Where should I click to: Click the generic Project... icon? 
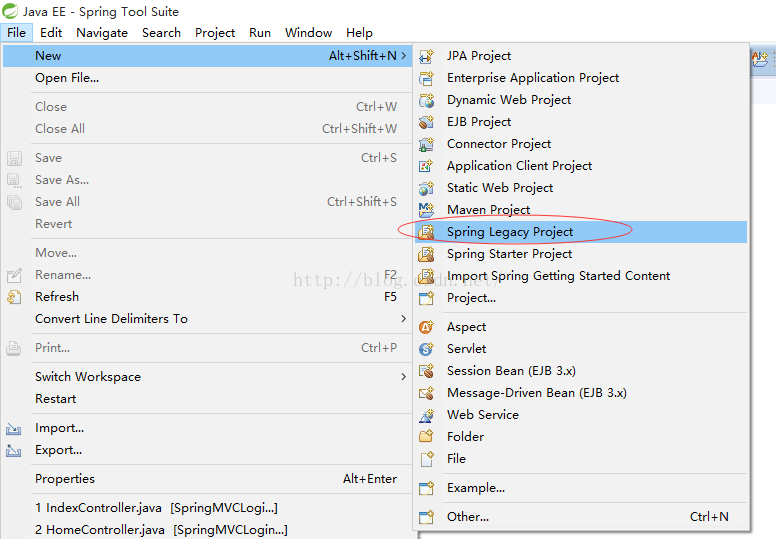(x=426, y=298)
